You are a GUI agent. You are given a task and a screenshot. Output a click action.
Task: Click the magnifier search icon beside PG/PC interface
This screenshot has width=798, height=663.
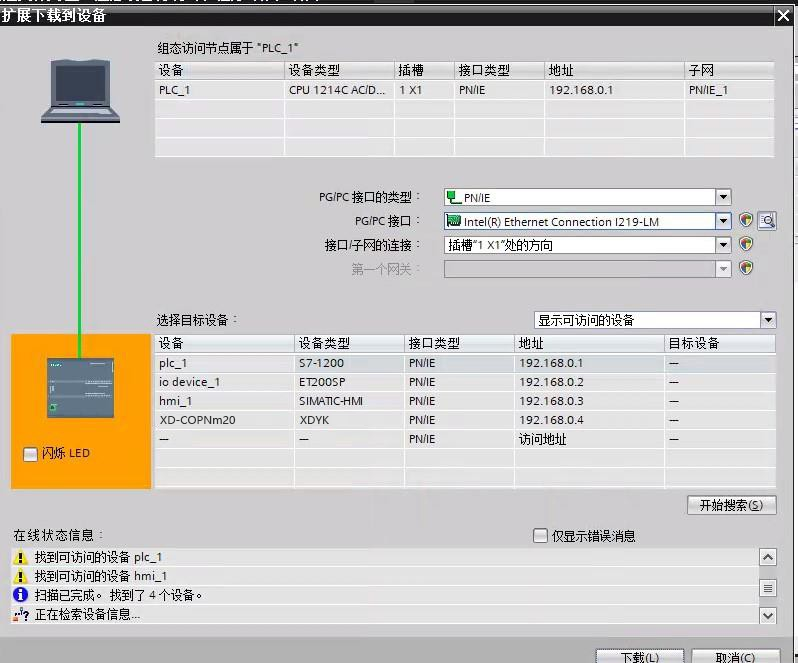click(767, 221)
